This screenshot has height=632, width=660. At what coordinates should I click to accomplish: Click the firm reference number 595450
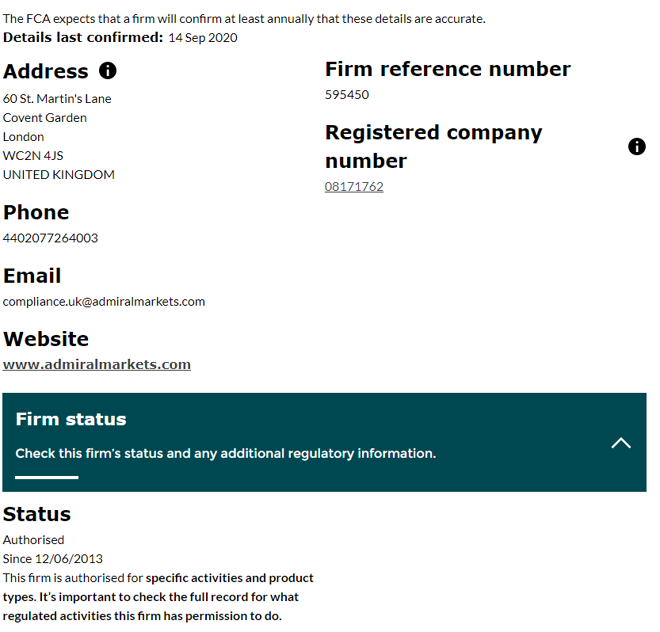[347, 94]
